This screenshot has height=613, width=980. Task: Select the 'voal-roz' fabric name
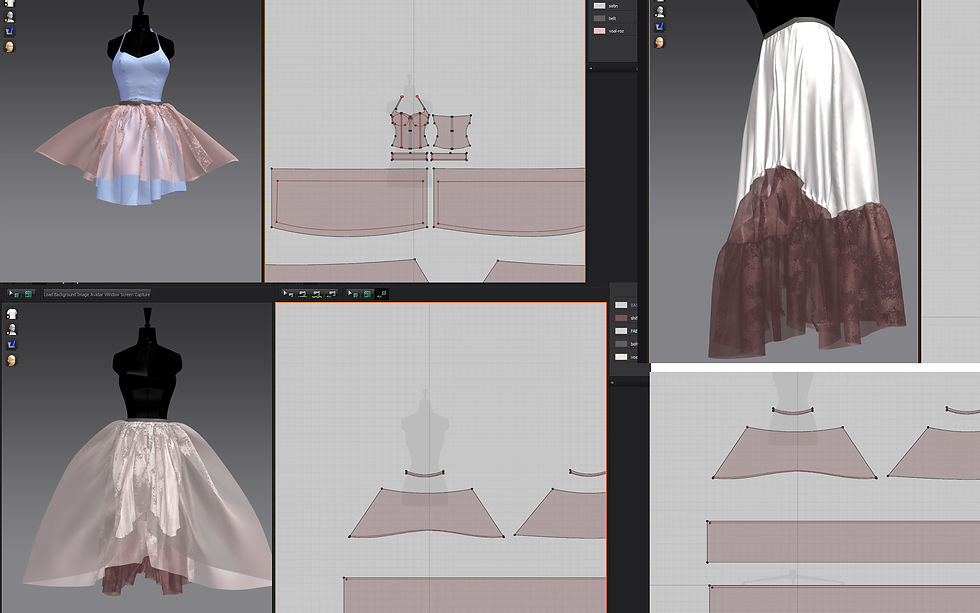(616, 31)
